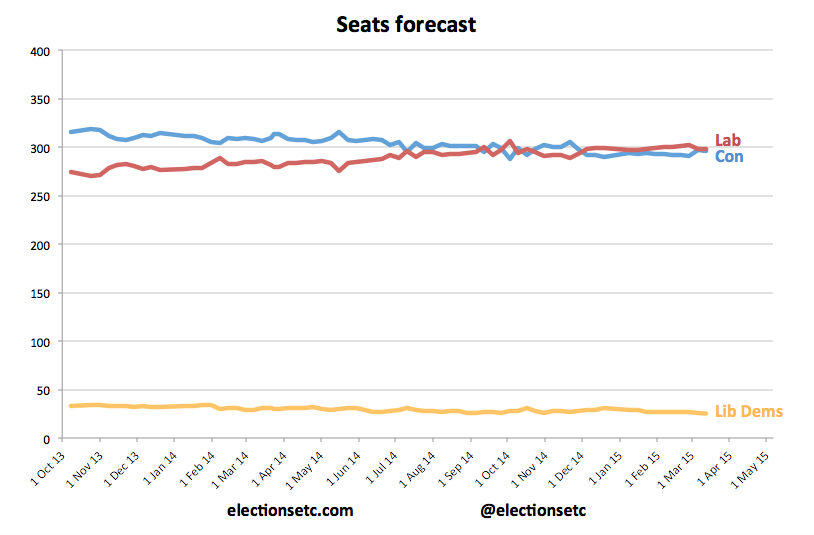814x535 pixels.
Task: Click the 350 y-axis label
Action: point(38,100)
